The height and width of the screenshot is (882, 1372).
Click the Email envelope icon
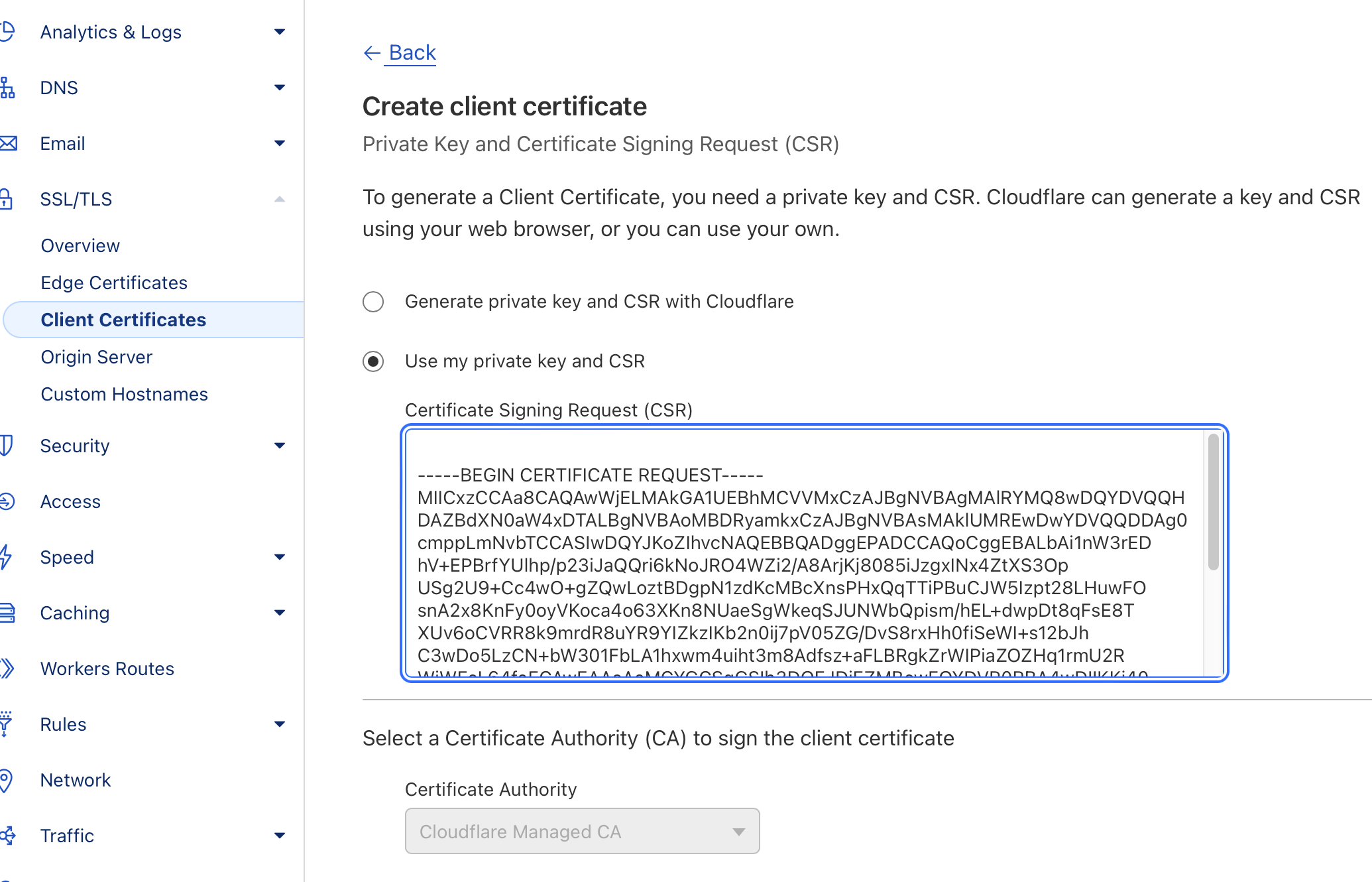click(8, 143)
